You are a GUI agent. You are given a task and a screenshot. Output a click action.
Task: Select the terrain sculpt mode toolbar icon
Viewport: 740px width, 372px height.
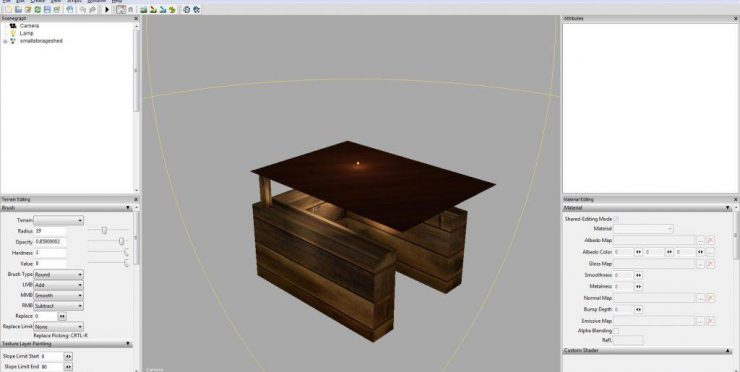point(143,9)
